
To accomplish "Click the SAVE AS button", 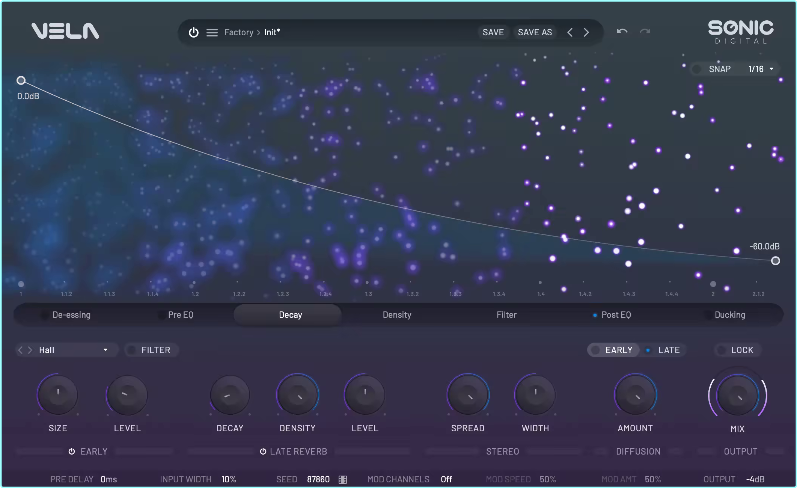I will coord(535,33).
